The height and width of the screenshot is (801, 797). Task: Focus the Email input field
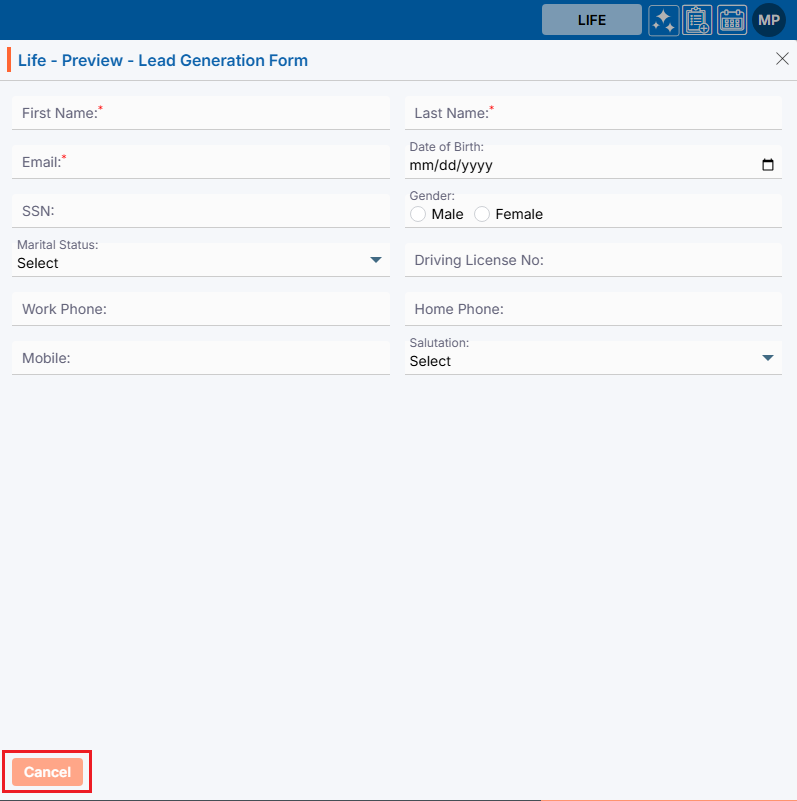coord(200,163)
